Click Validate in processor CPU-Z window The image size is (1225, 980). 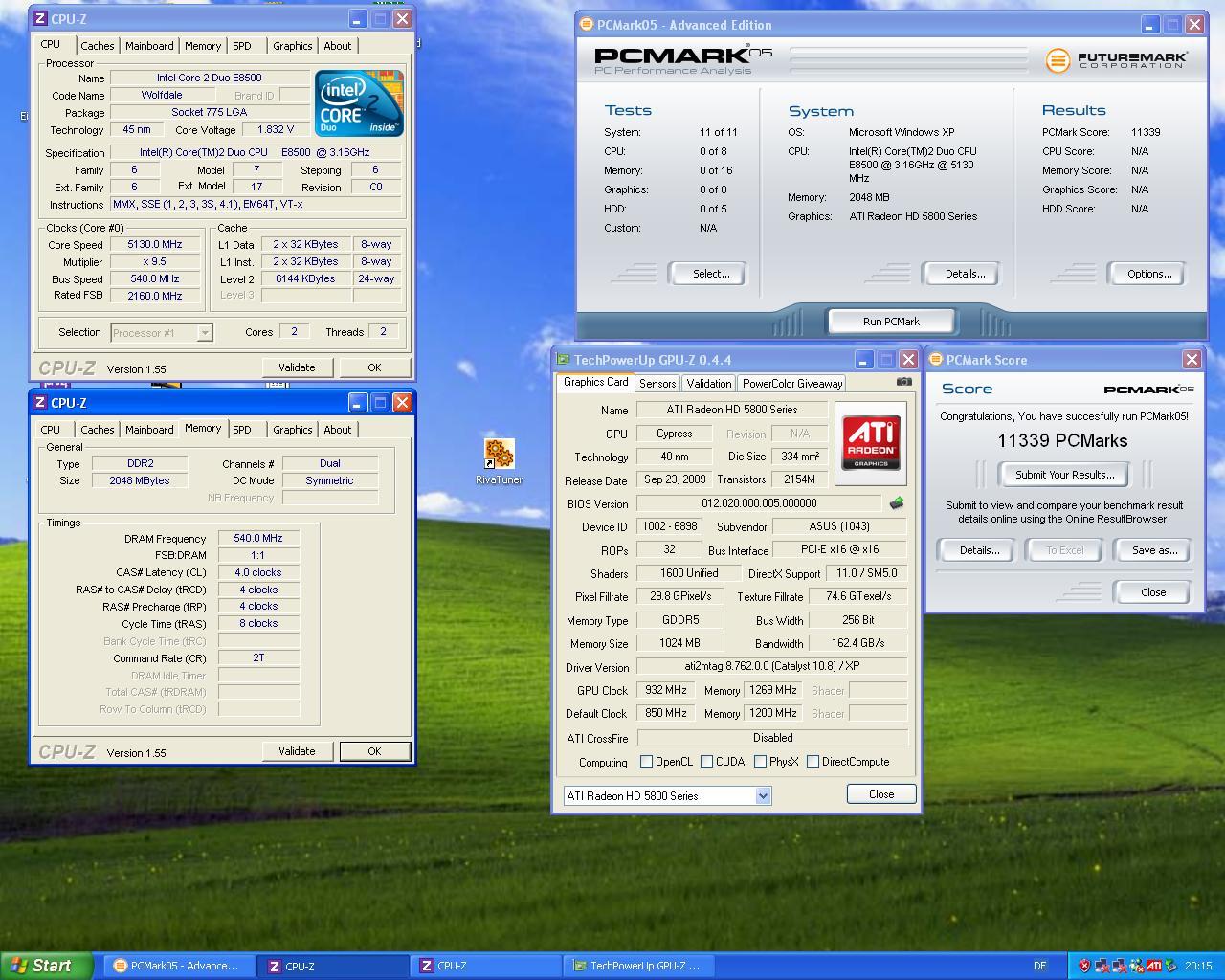coord(297,367)
